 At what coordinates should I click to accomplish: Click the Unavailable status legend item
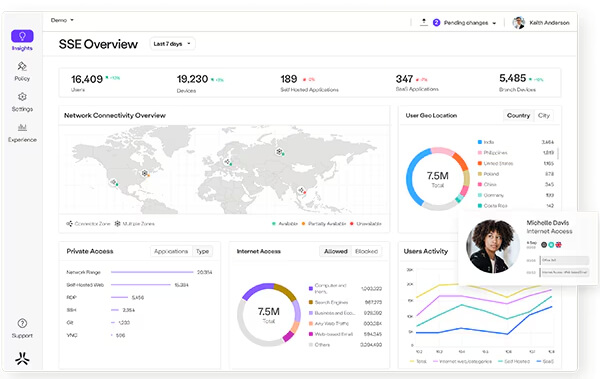click(x=365, y=224)
